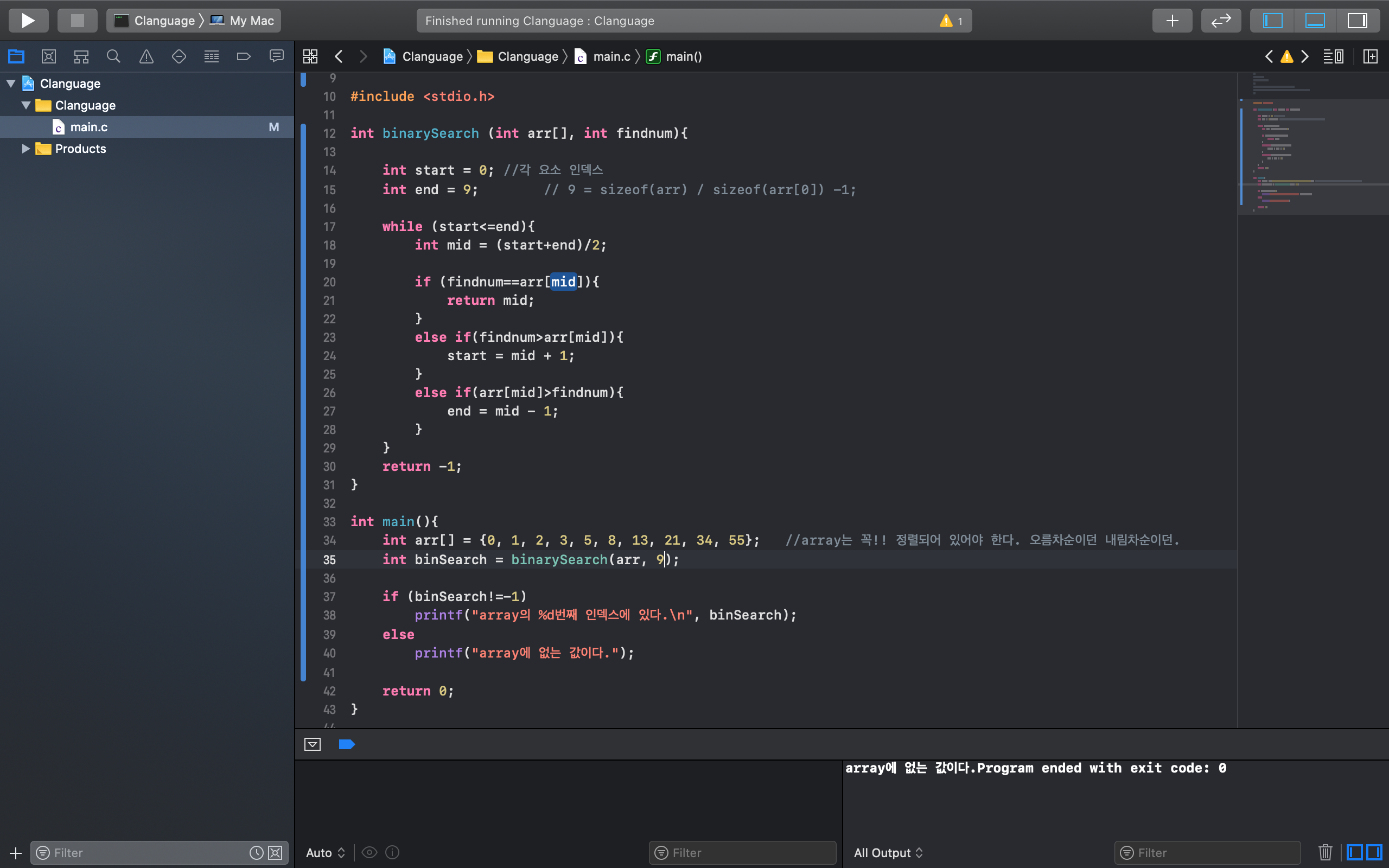Open the Auto variables view dropdown
The image size is (1389, 868).
pyautogui.click(x=326, y=852)
